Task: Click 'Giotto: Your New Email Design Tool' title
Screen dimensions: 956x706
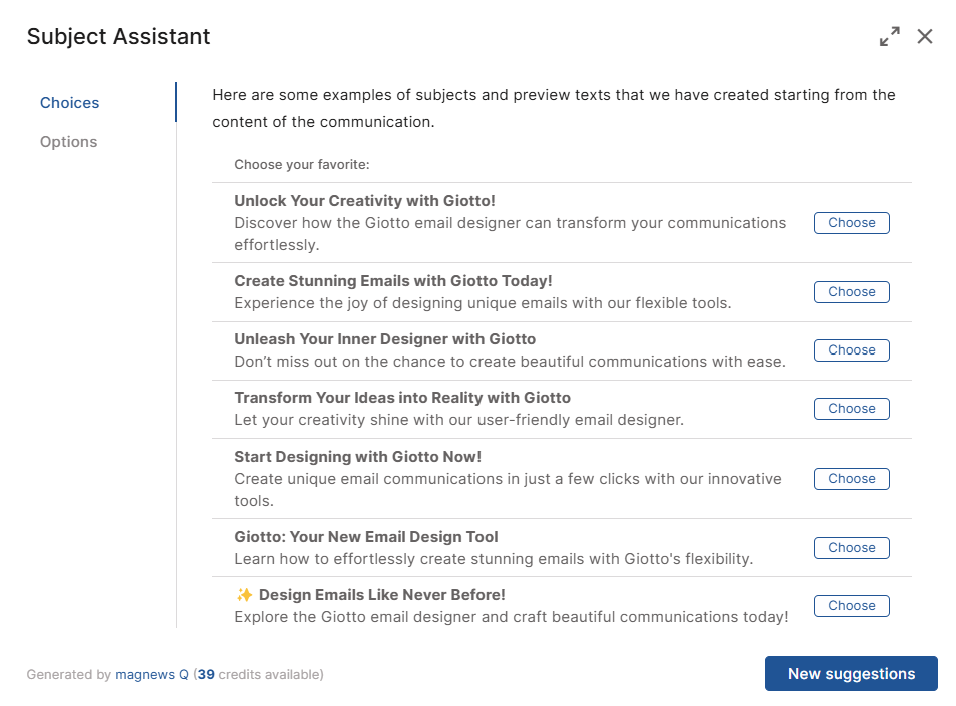Action: click(366, 537)
